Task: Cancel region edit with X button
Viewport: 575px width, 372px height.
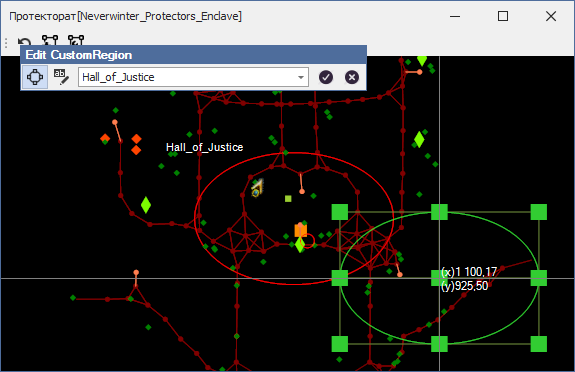Action: pos(352,77)
